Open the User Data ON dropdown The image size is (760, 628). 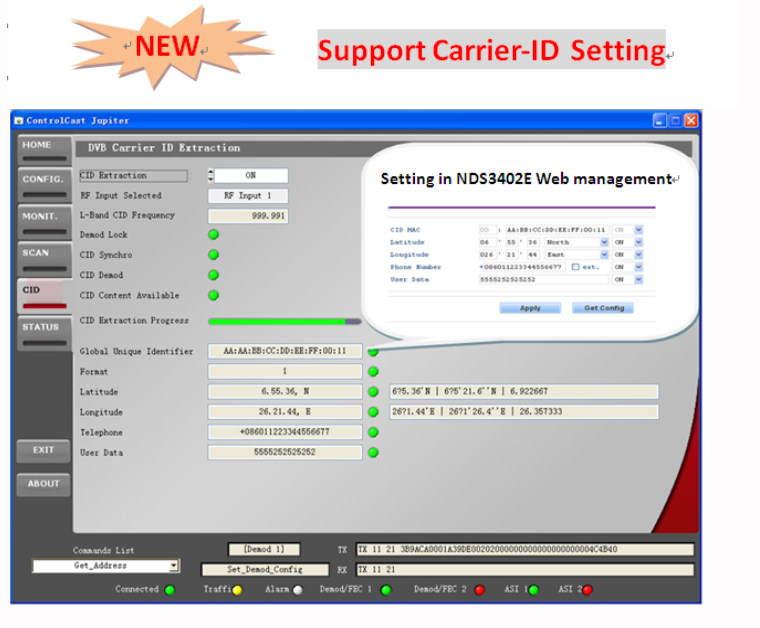tap(628, 280)
